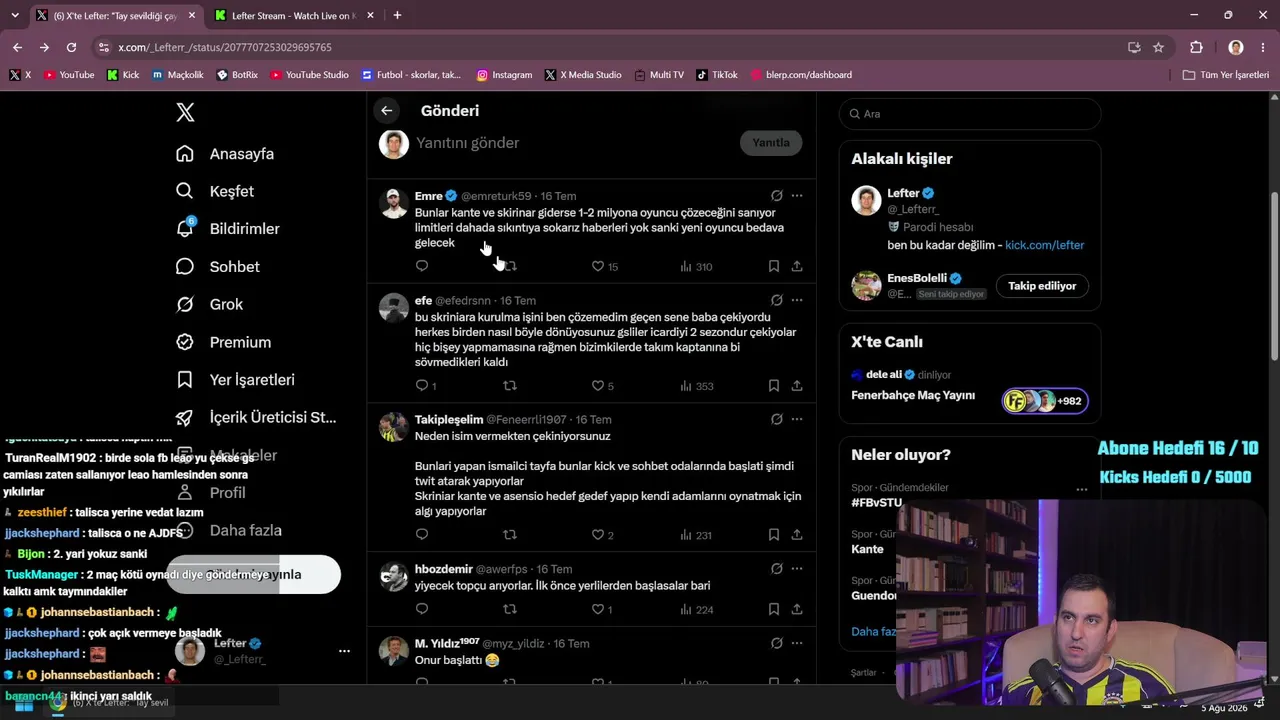Open the kick.com/lefter link
Screen dimensions: 1280x720
click(x=1044, y=245)
